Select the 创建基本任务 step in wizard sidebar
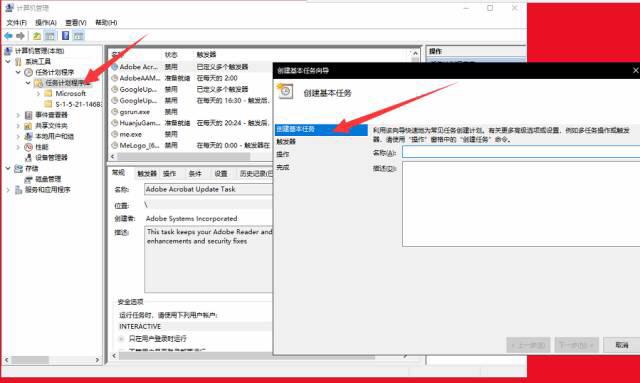The height and width of the screenshot is (383, 640). pos(321,129)
